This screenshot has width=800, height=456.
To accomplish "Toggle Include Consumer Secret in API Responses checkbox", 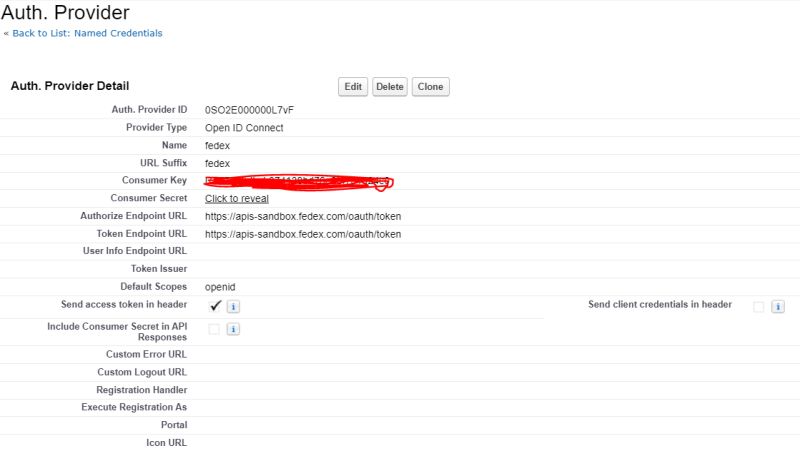I will [214, 329].
